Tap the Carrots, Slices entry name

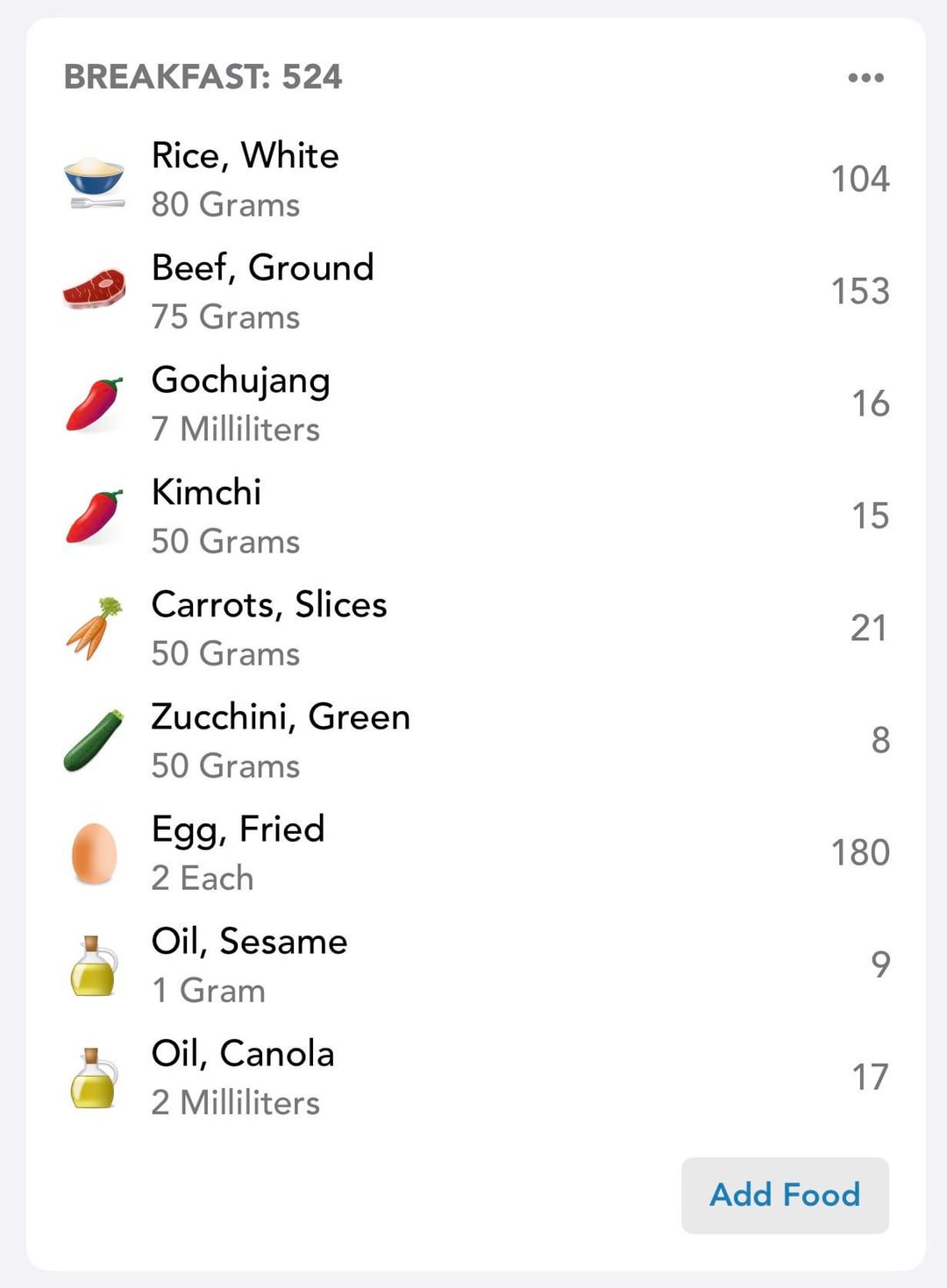tap(269, 605)
